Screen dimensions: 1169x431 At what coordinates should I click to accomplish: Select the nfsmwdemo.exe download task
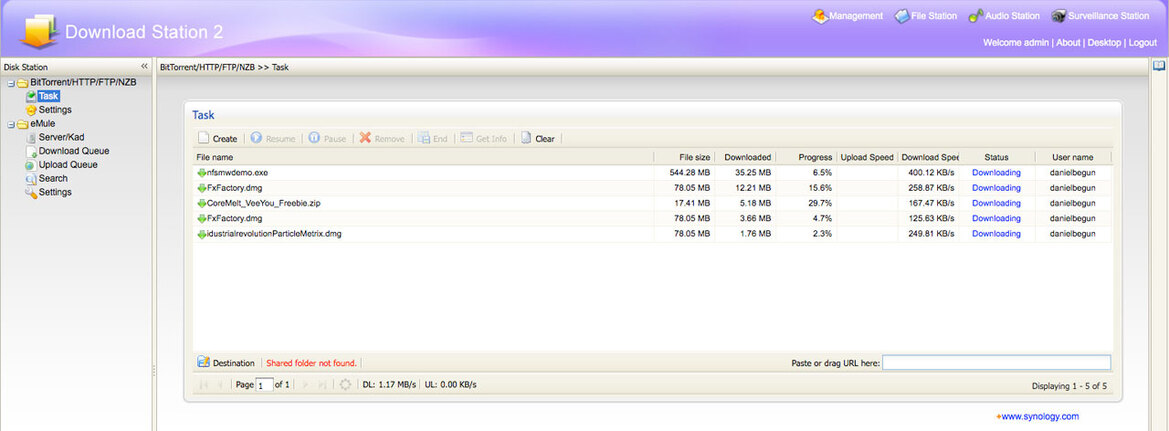tap(652, 172)
